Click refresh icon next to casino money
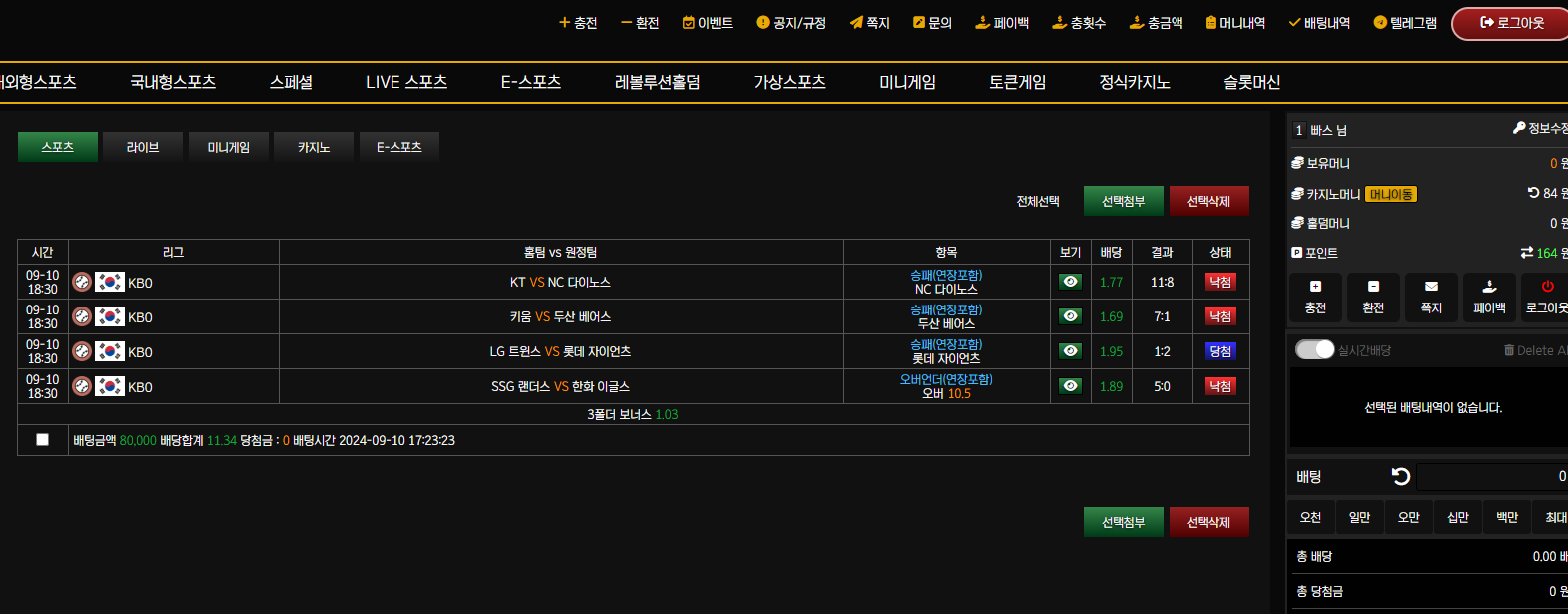1568x614 pixels. [x=1533, y=193]
